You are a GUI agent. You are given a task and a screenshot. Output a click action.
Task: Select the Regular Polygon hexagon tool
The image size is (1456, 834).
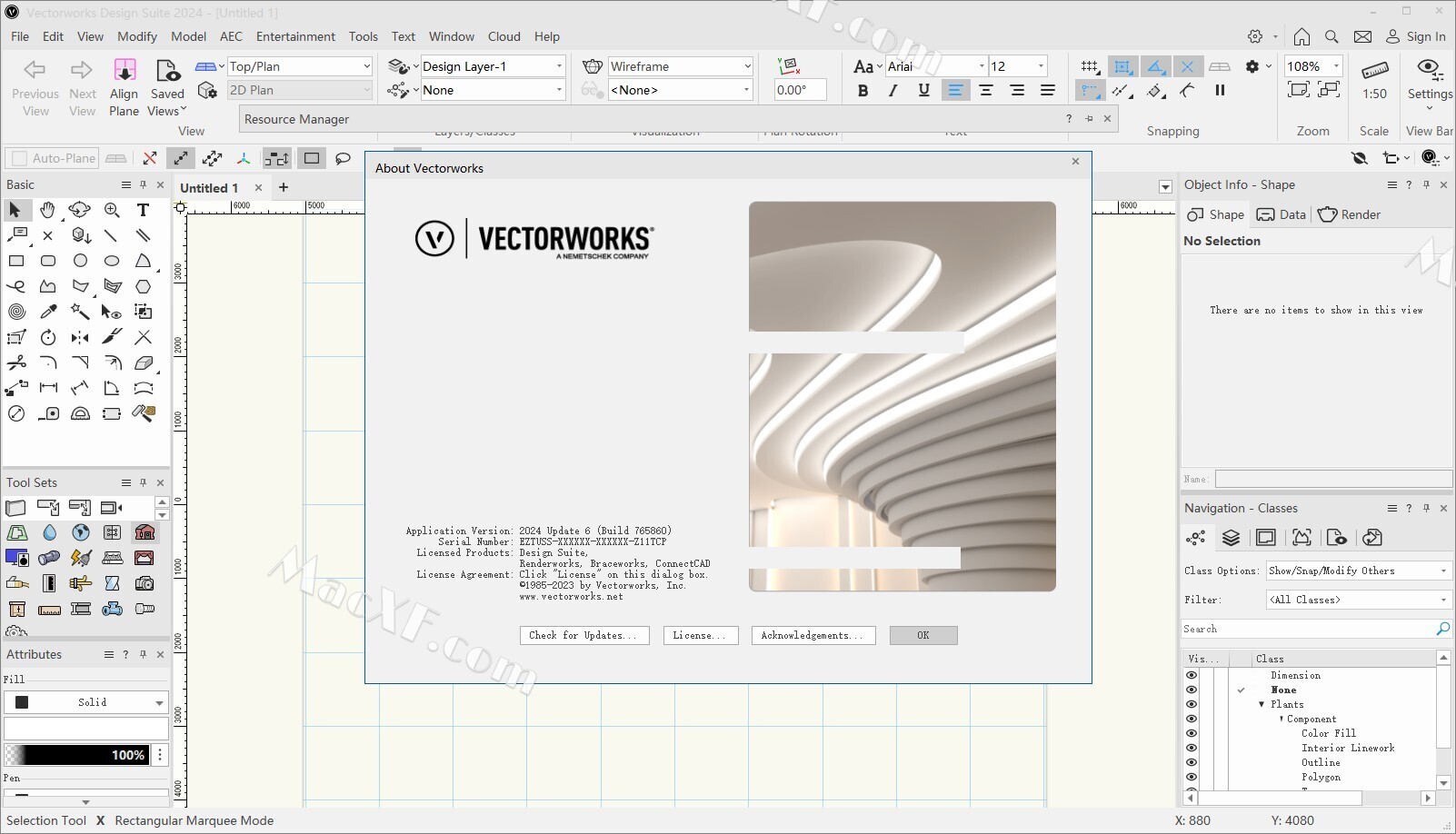tap(143, 286)
